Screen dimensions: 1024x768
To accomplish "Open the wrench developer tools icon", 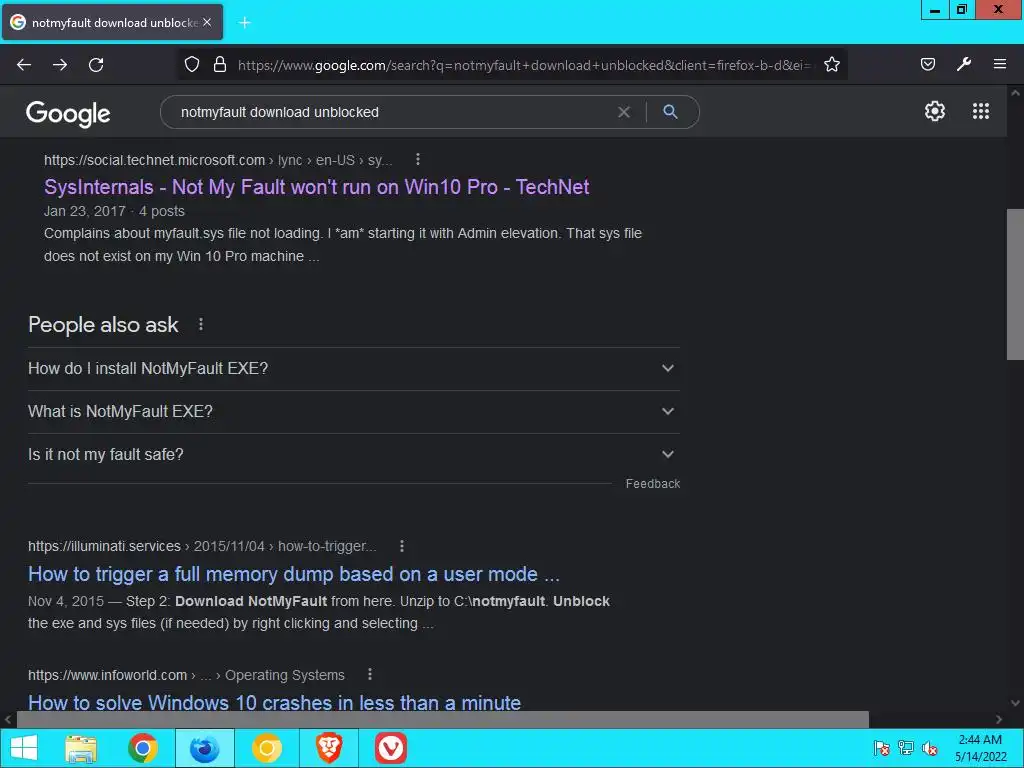I will 964,64.
